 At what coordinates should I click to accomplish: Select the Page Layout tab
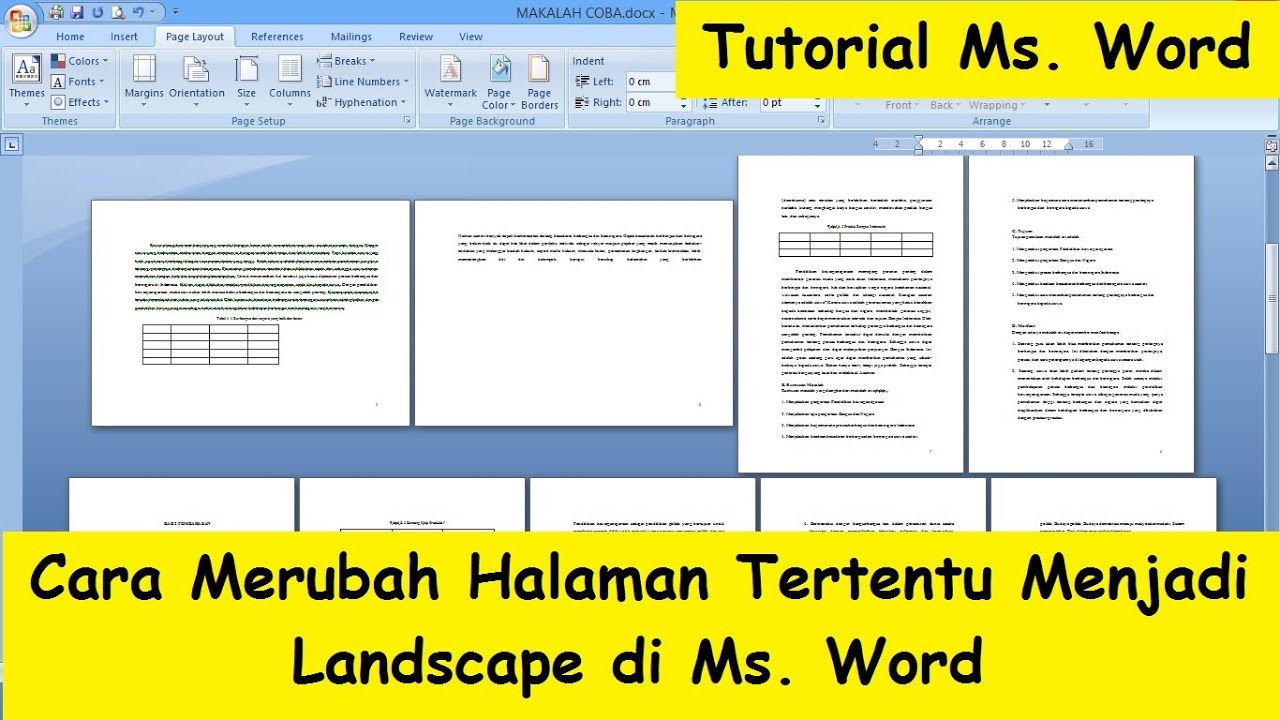(195, 37)
